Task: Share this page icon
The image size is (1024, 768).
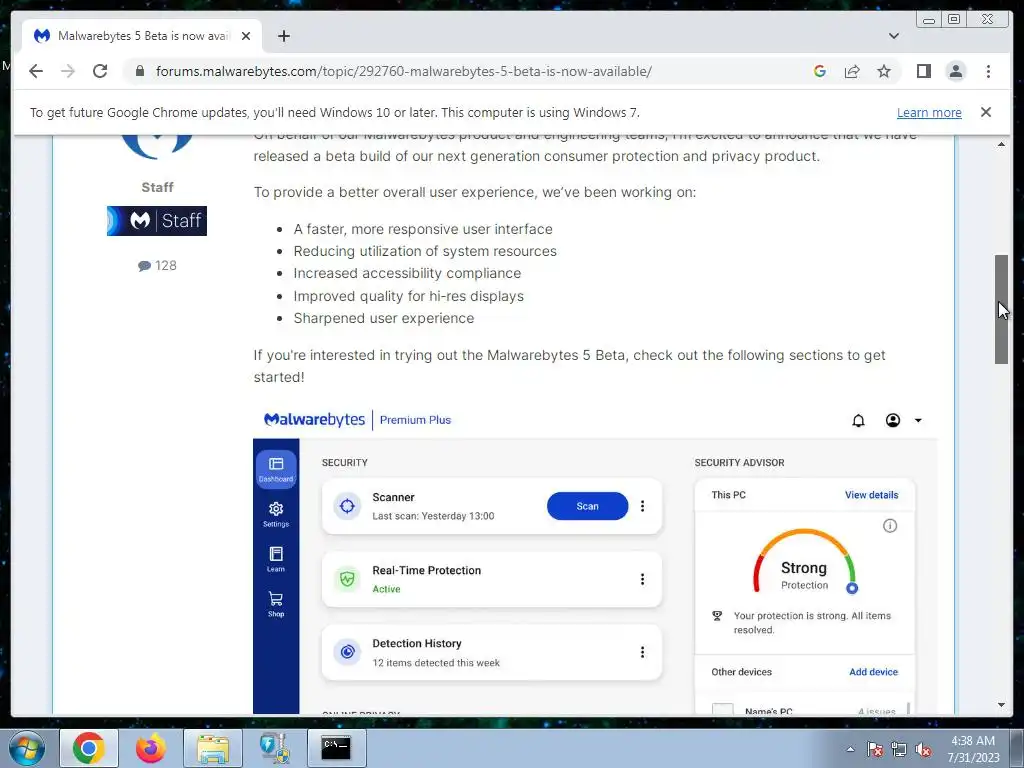Action: [852, 71]
